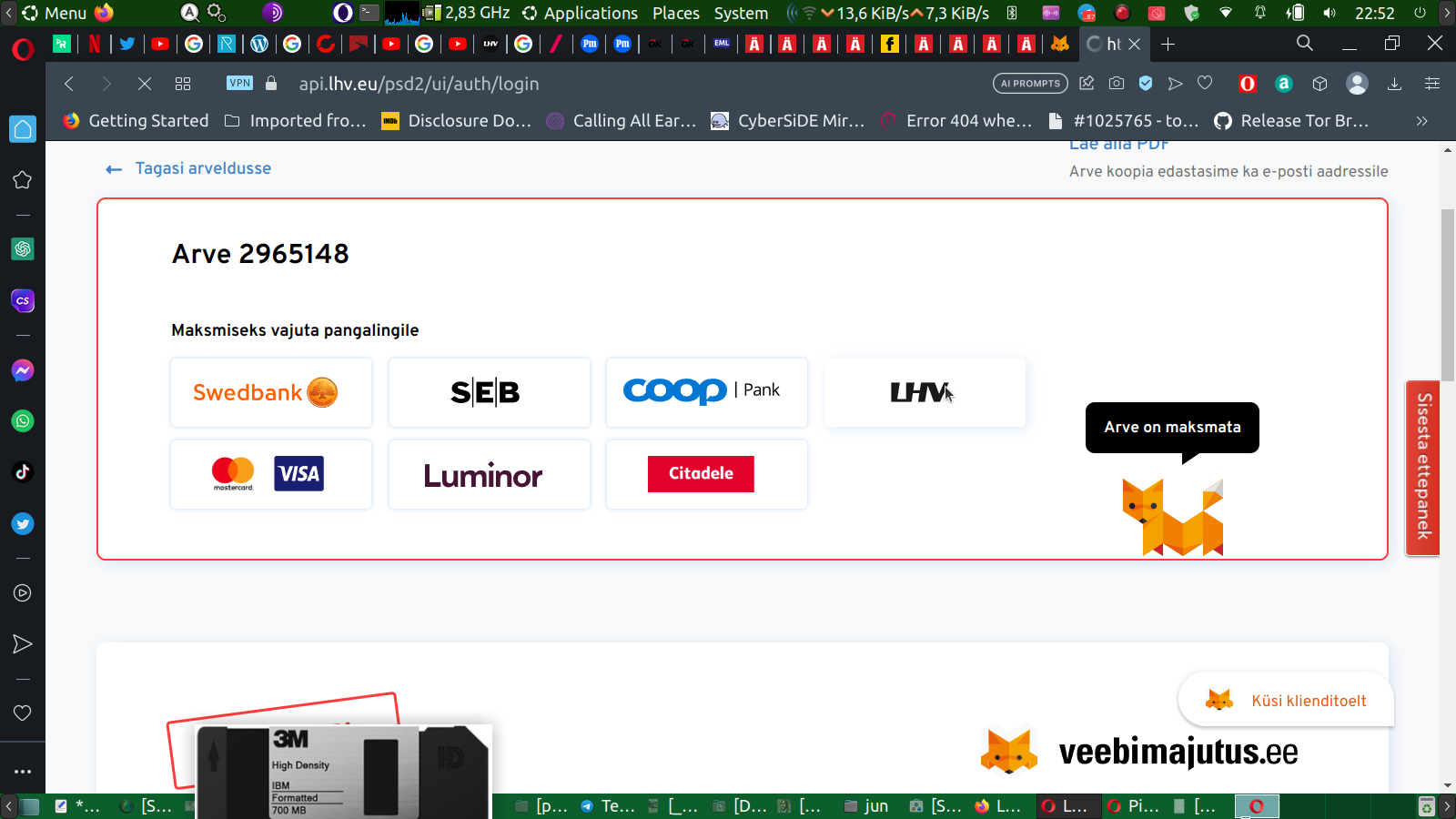Open a new browser tab
Viewport: 1456px width, 819px height.
click(1168, 44)
